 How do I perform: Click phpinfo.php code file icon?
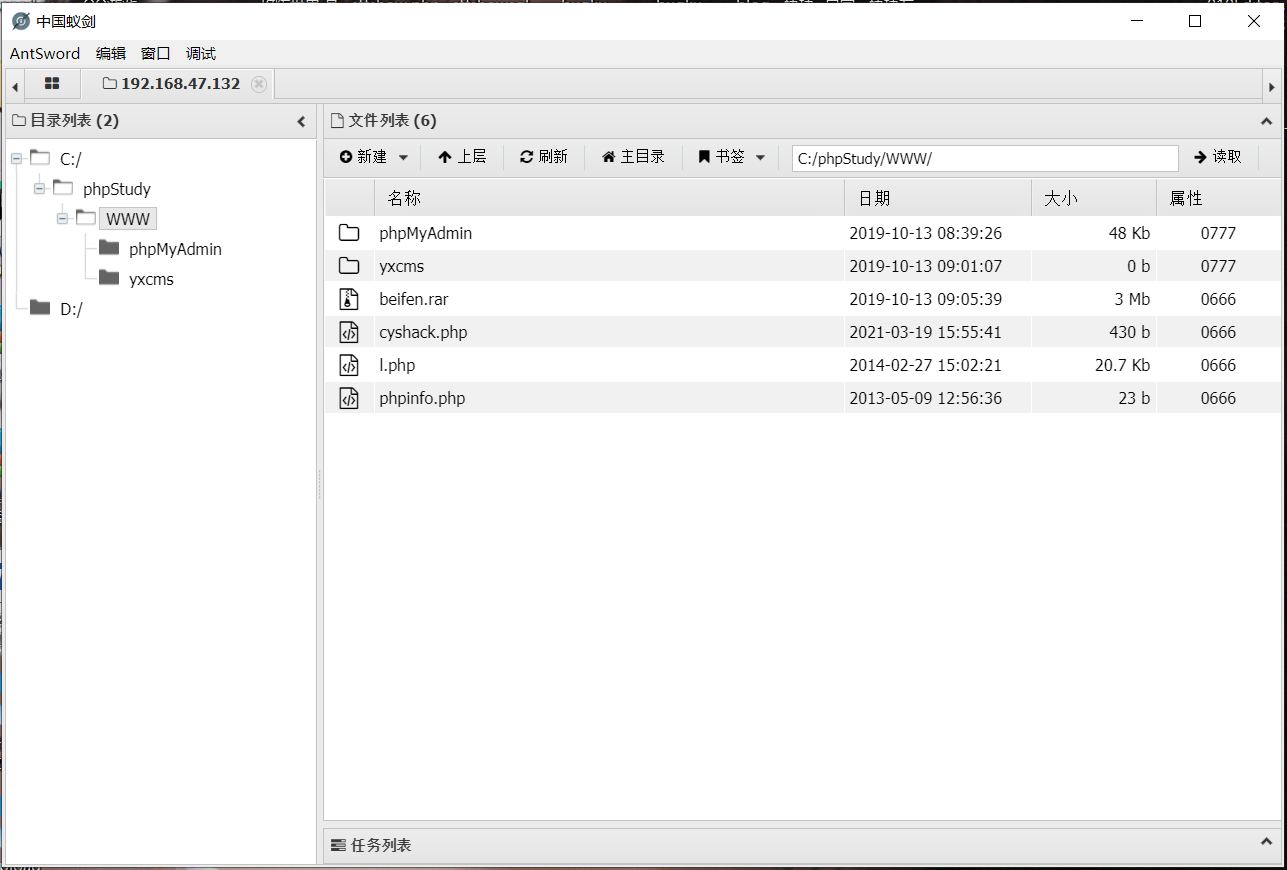coord(348,398)
